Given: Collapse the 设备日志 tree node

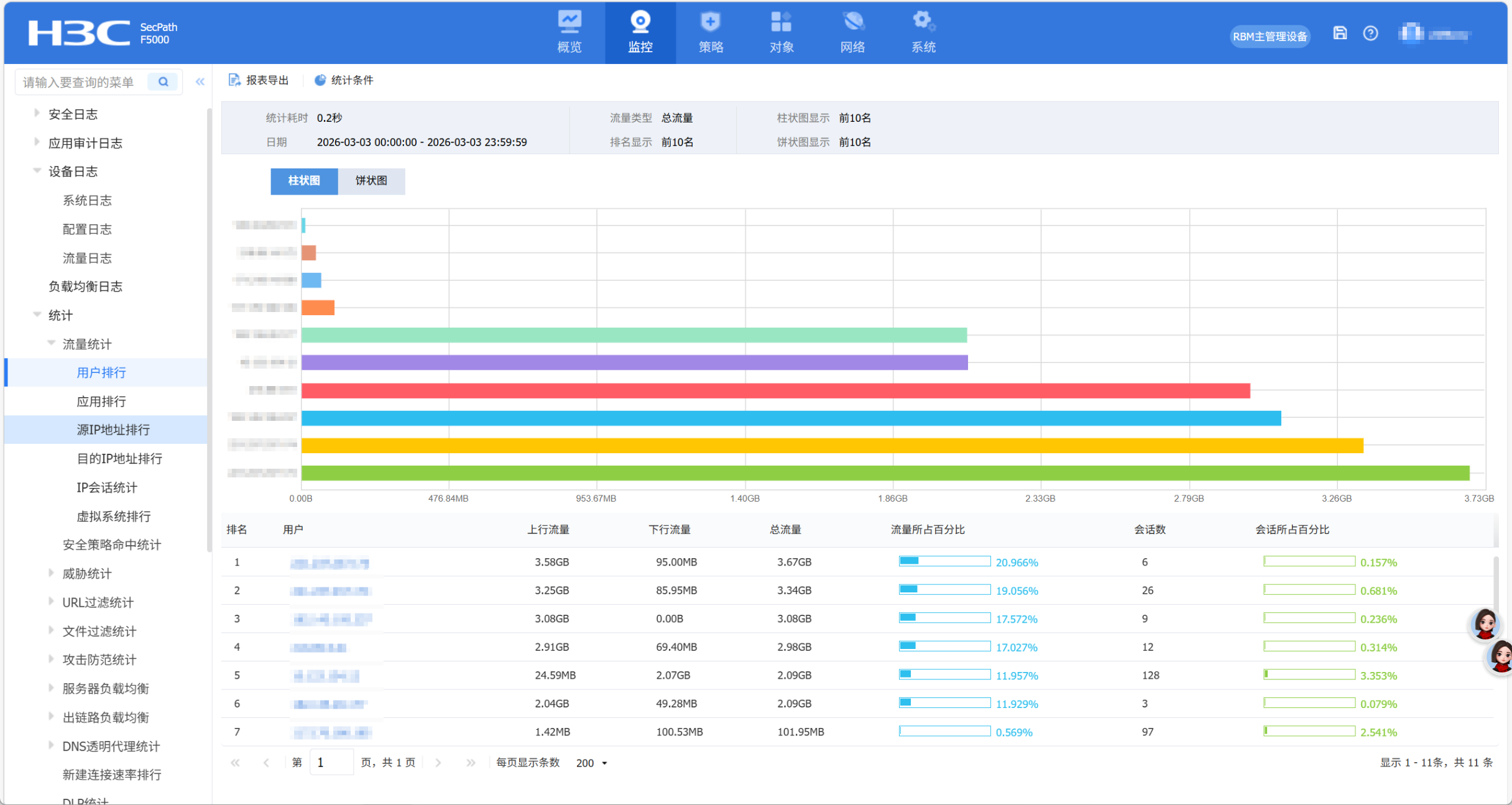Looking at the screenshot, I should coord(37,170).
